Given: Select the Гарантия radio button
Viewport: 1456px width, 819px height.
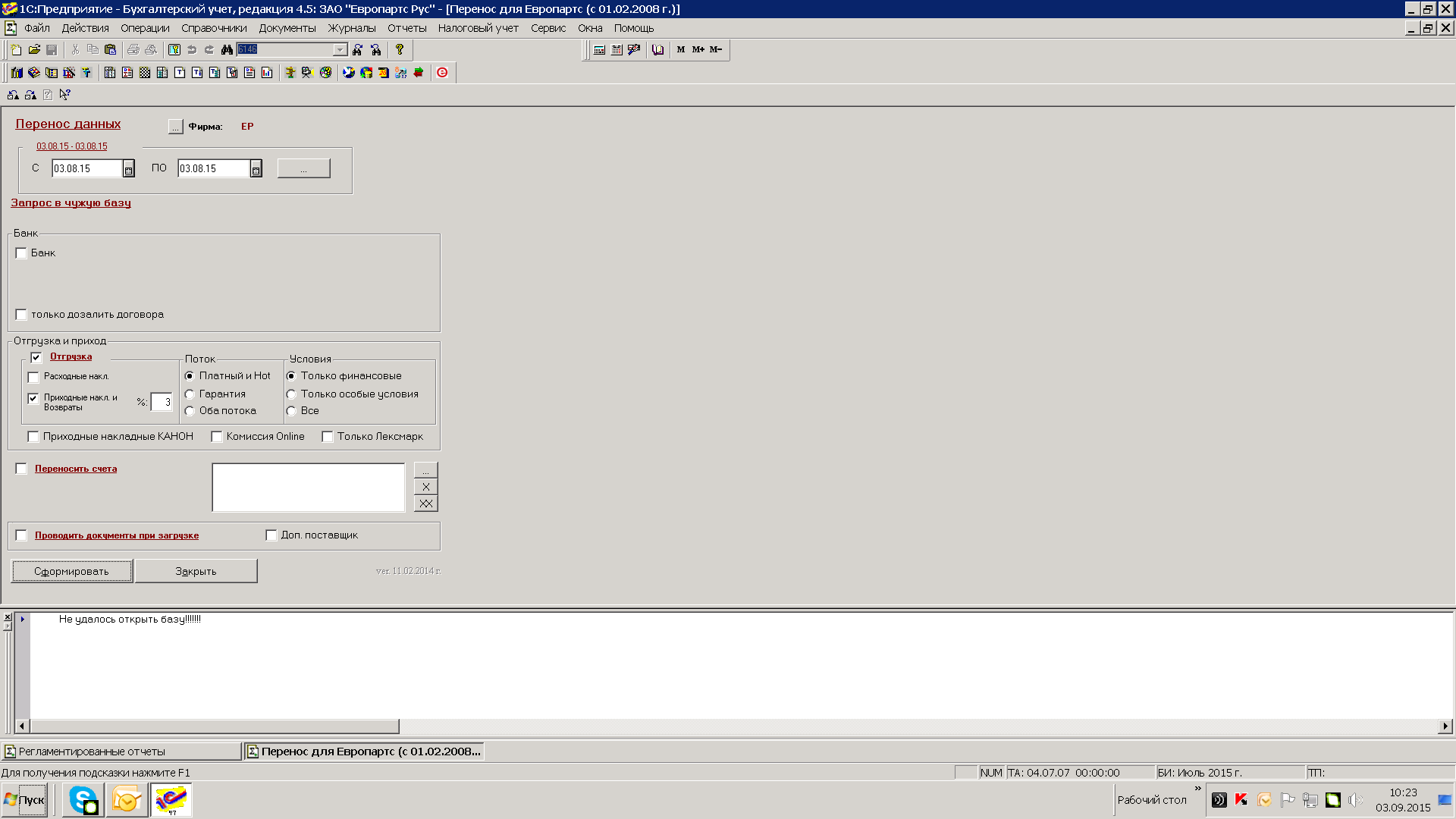Looking at the screenshot, I should click(x=190, y=394).
